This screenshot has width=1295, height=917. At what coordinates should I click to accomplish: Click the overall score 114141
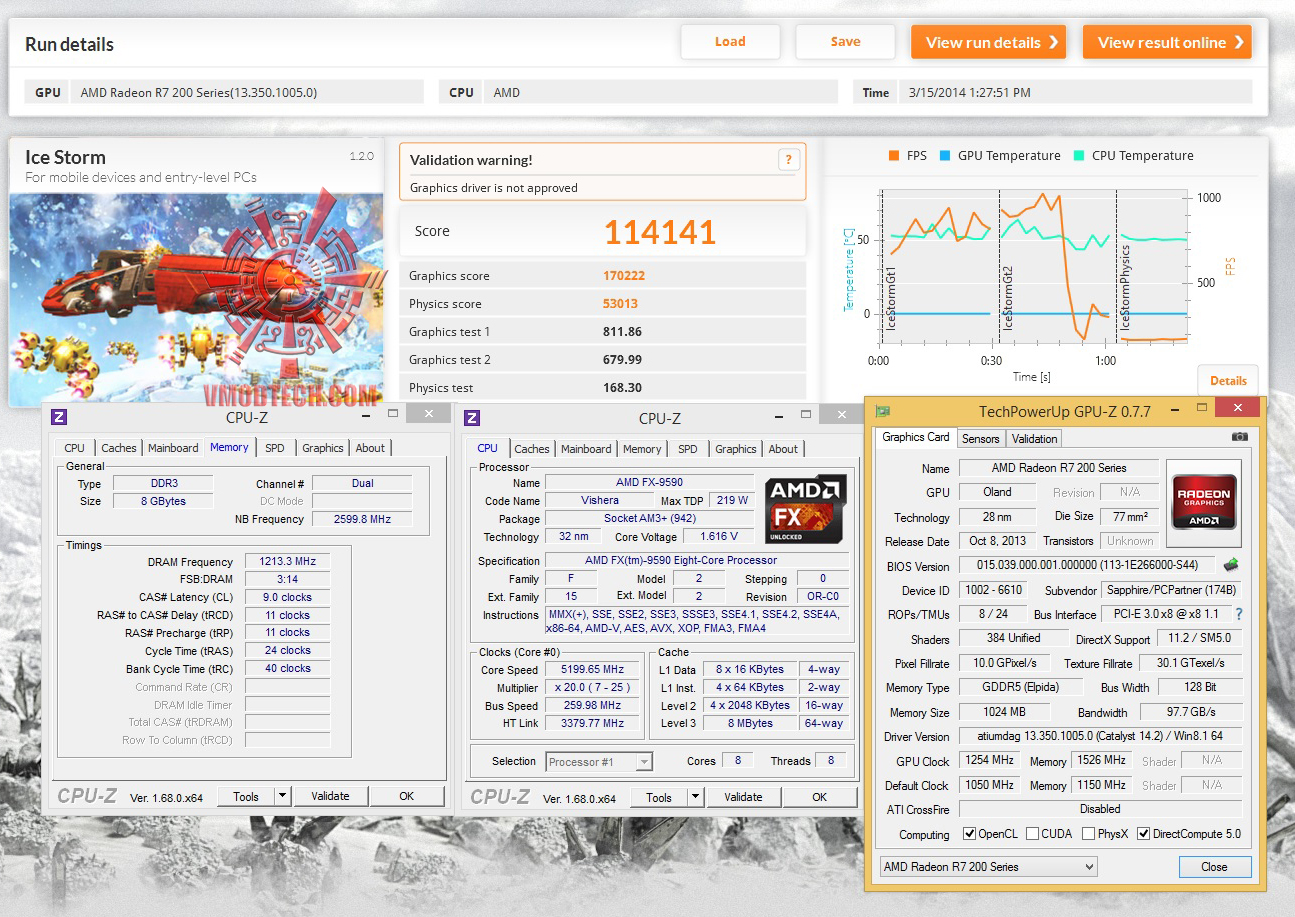pyautogui.click(x=660, y=232)
